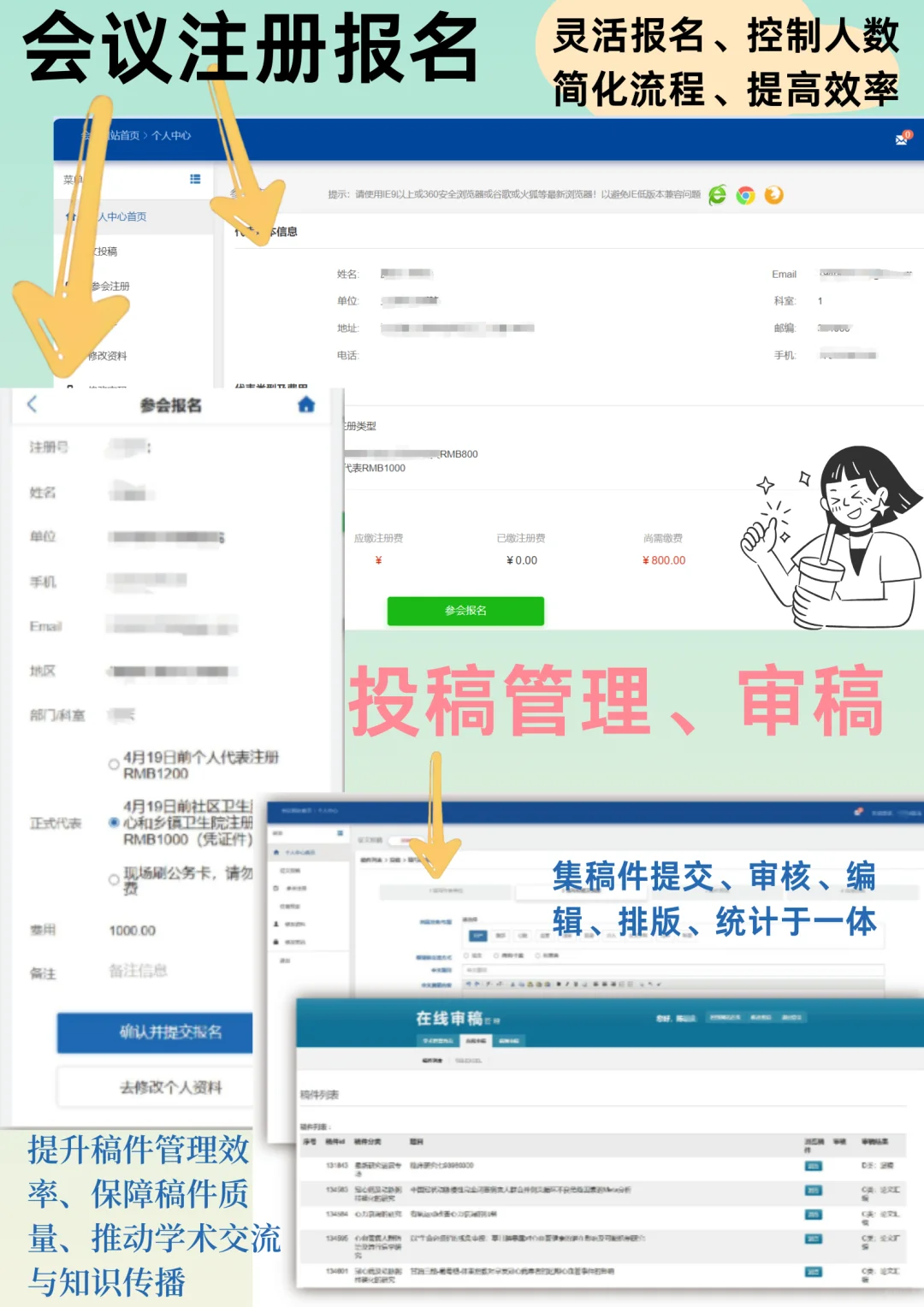The width and height of the screenshot is (924, 1307).
Task: Click the green 参会报名 button
Action: coord(465,611)
